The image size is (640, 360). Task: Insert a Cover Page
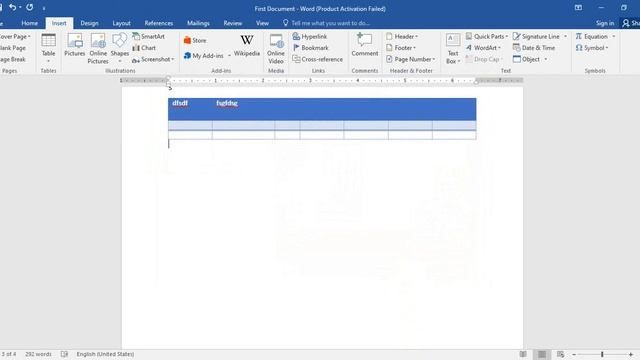point(14,36)
